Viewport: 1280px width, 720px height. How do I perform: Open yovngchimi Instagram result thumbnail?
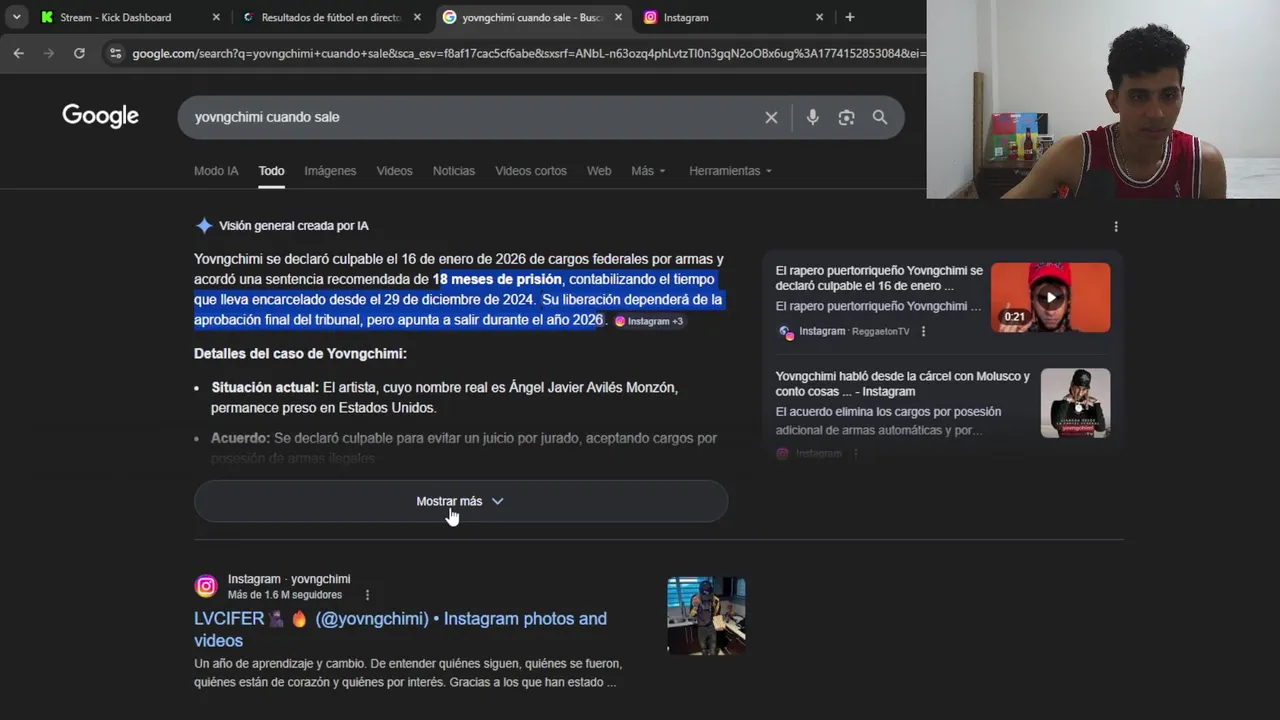coord(706,616)
